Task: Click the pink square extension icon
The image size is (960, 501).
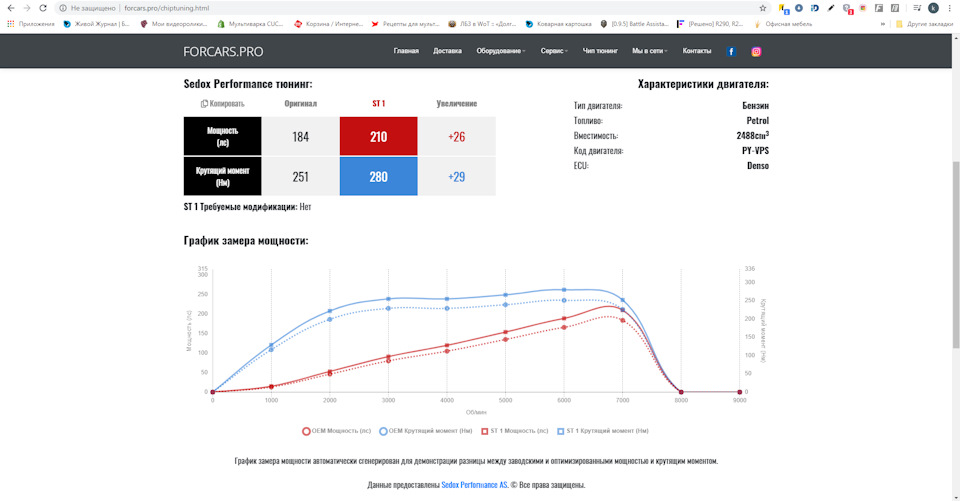Action: [x=863, y=8]
